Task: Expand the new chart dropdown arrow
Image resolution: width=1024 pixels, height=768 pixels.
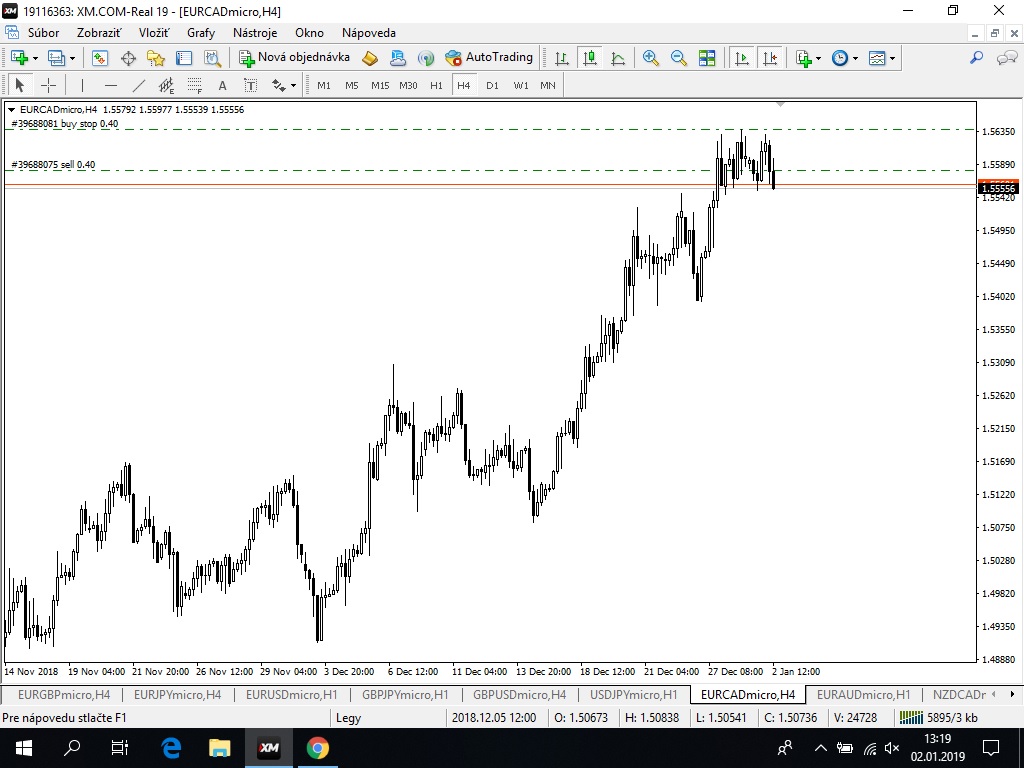Action: pos(37,58)
